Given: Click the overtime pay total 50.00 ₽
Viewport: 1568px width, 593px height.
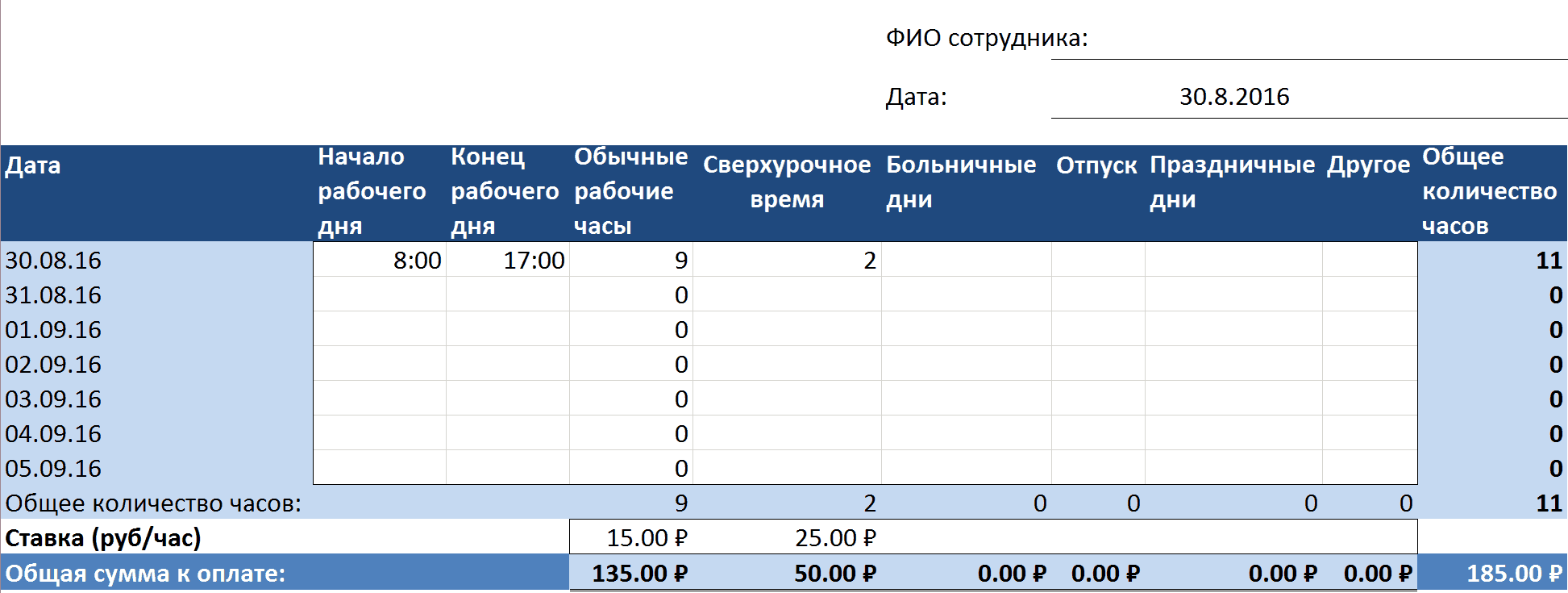Looking at the screenshot, I should (787, 574).
